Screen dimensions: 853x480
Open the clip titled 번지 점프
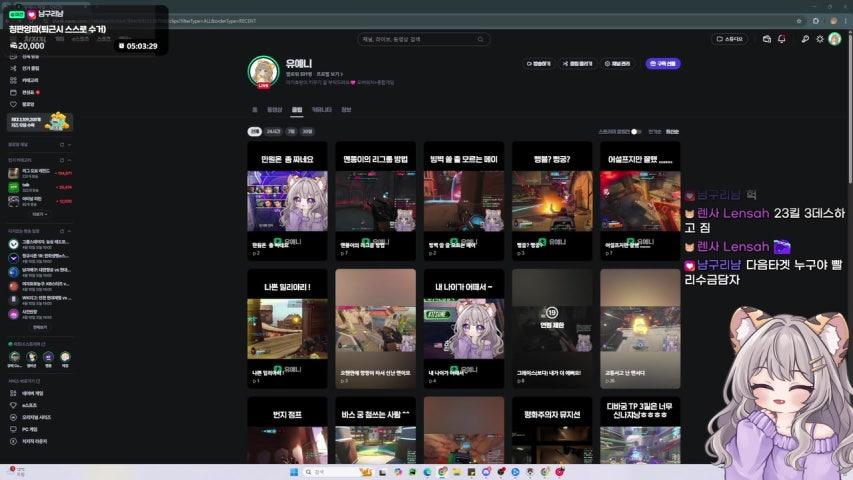click(x=287, y=430)
